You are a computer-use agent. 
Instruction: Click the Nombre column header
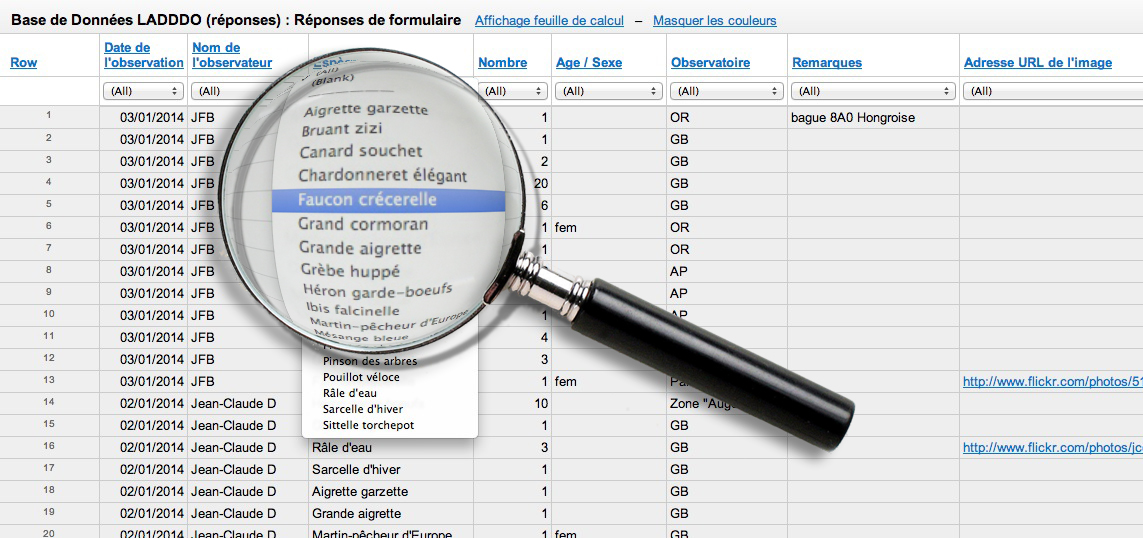502,62
